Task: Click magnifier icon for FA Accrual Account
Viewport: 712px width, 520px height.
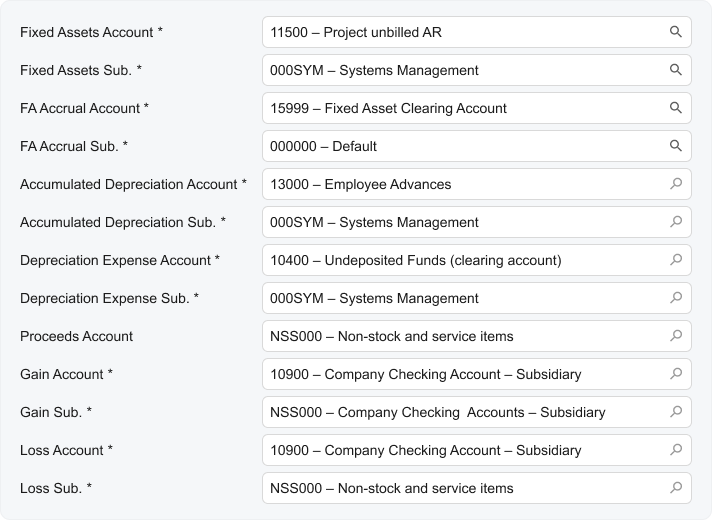Action: (676, 108)
